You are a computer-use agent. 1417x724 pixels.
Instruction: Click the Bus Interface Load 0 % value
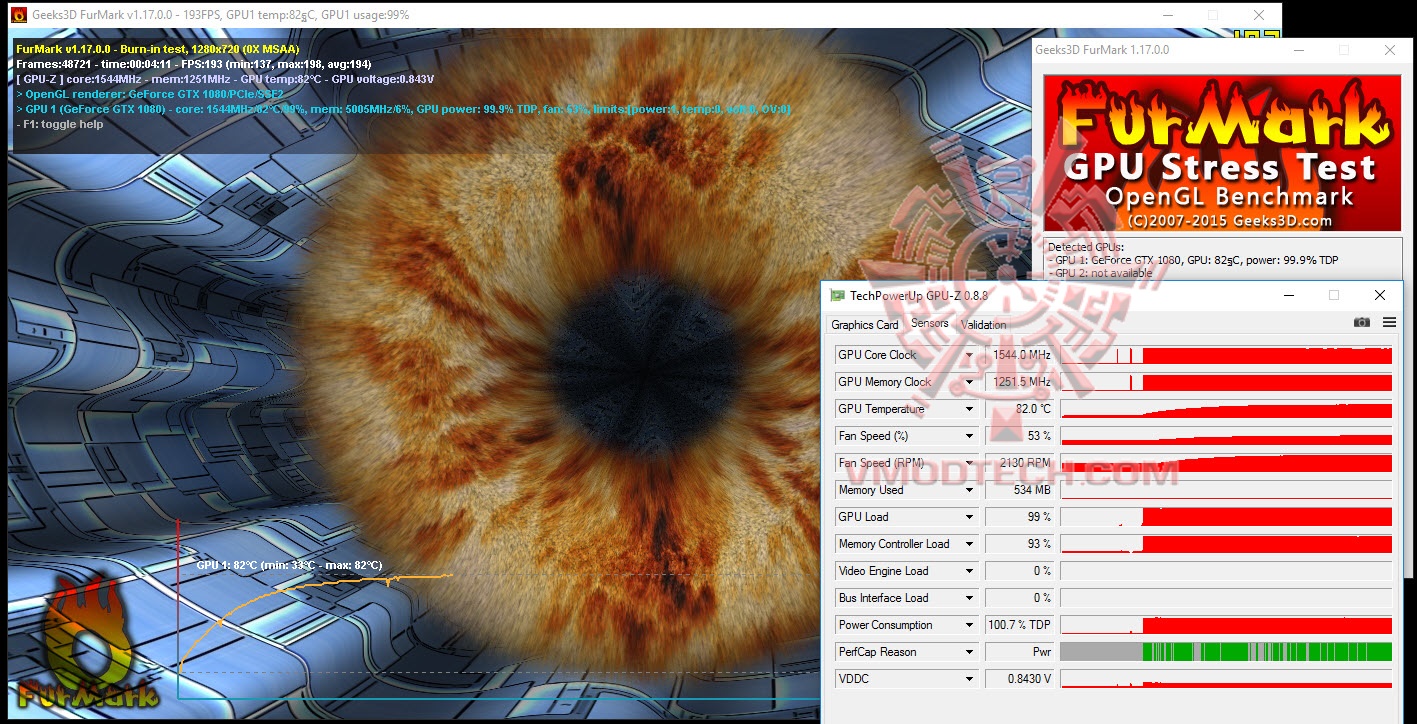[x=1020, y=598]
